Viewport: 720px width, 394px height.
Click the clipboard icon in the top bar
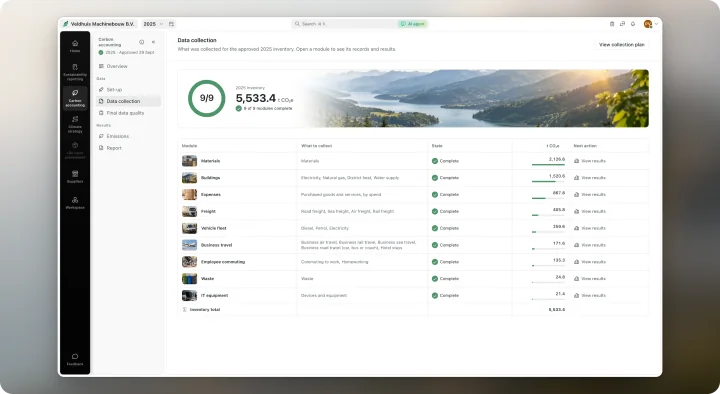(x=612, y=24)
